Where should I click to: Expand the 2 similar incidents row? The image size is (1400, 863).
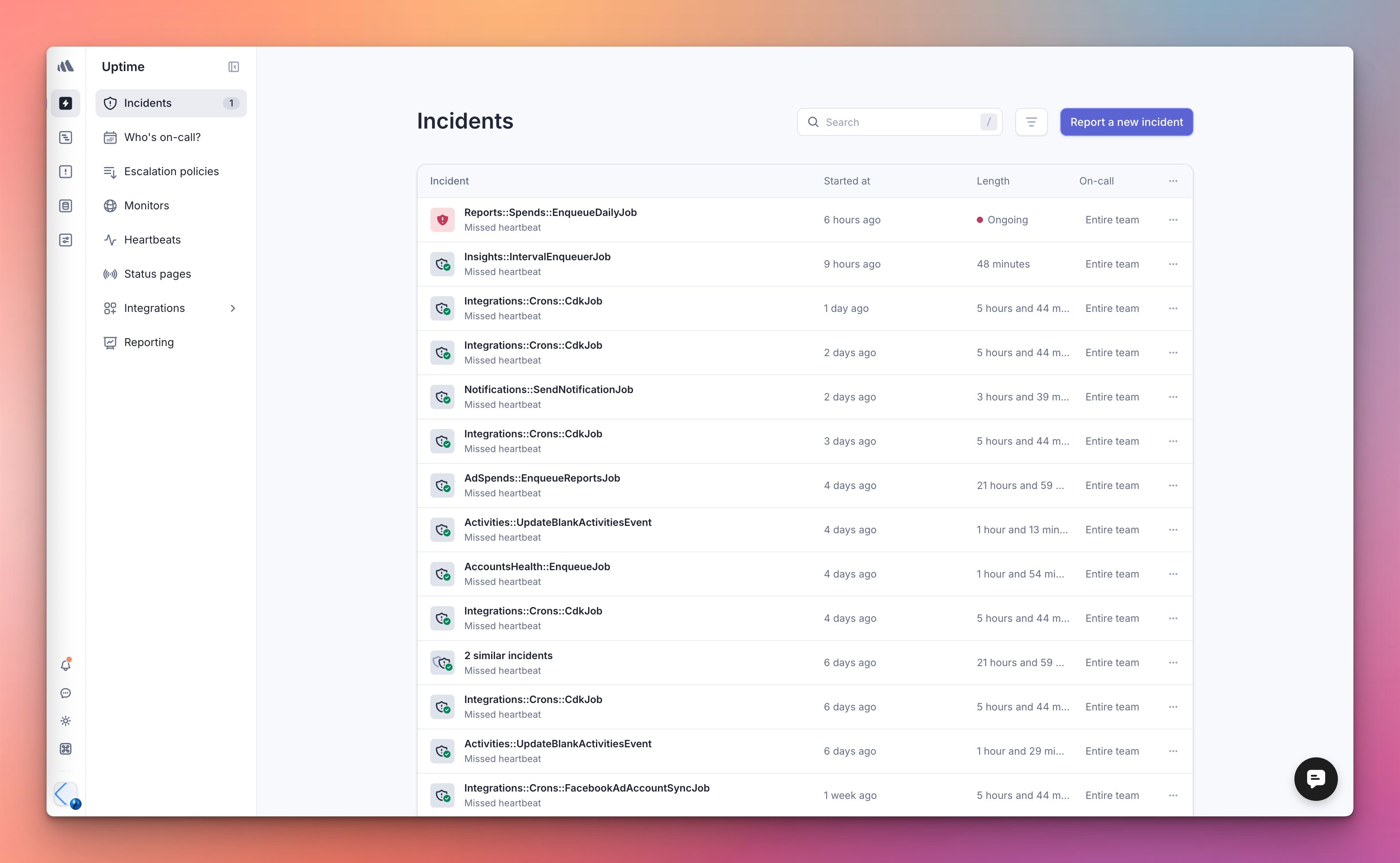click(x=508, y=656)
